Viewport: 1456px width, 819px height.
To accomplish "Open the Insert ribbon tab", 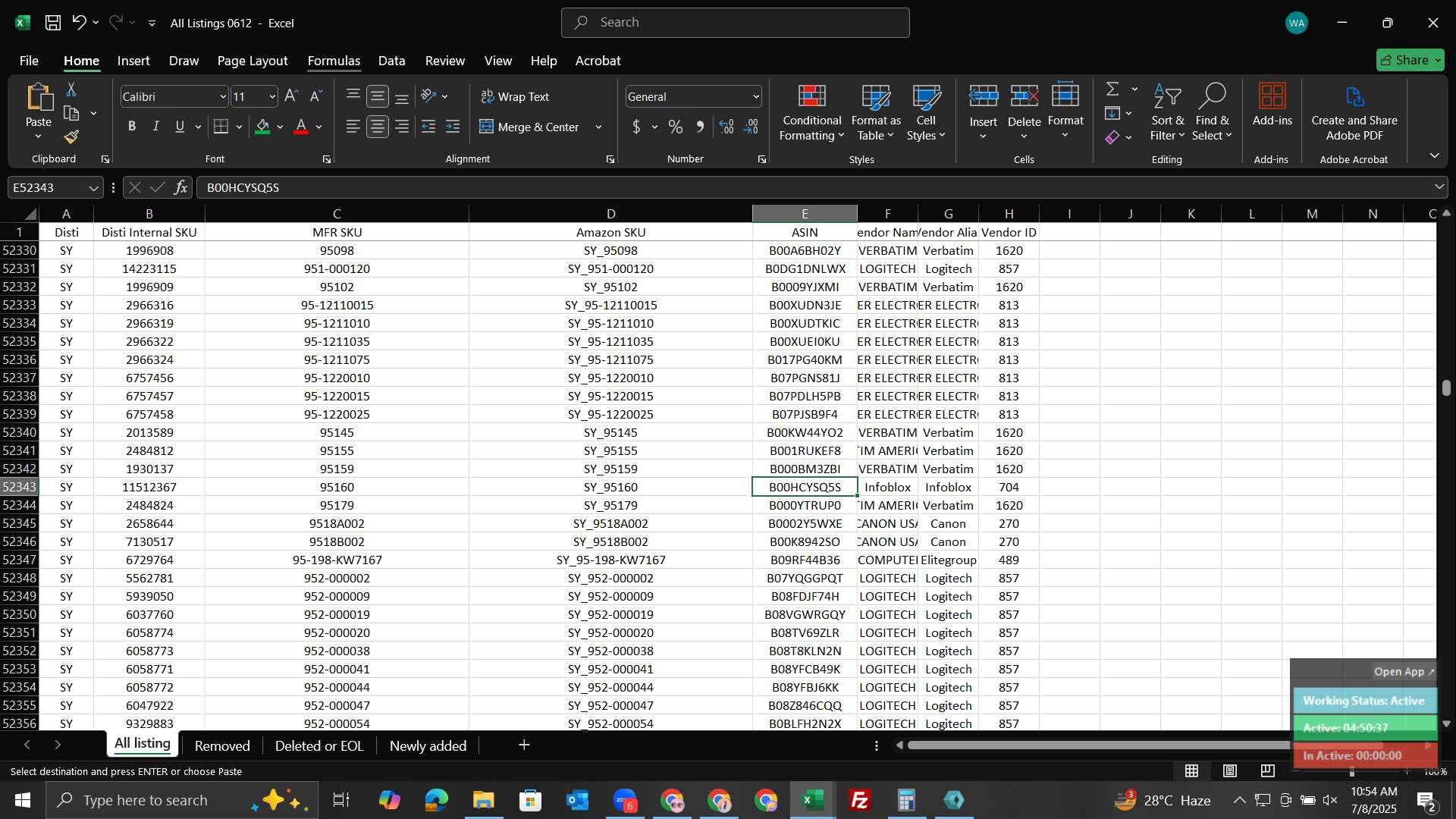I will (133, 61).
